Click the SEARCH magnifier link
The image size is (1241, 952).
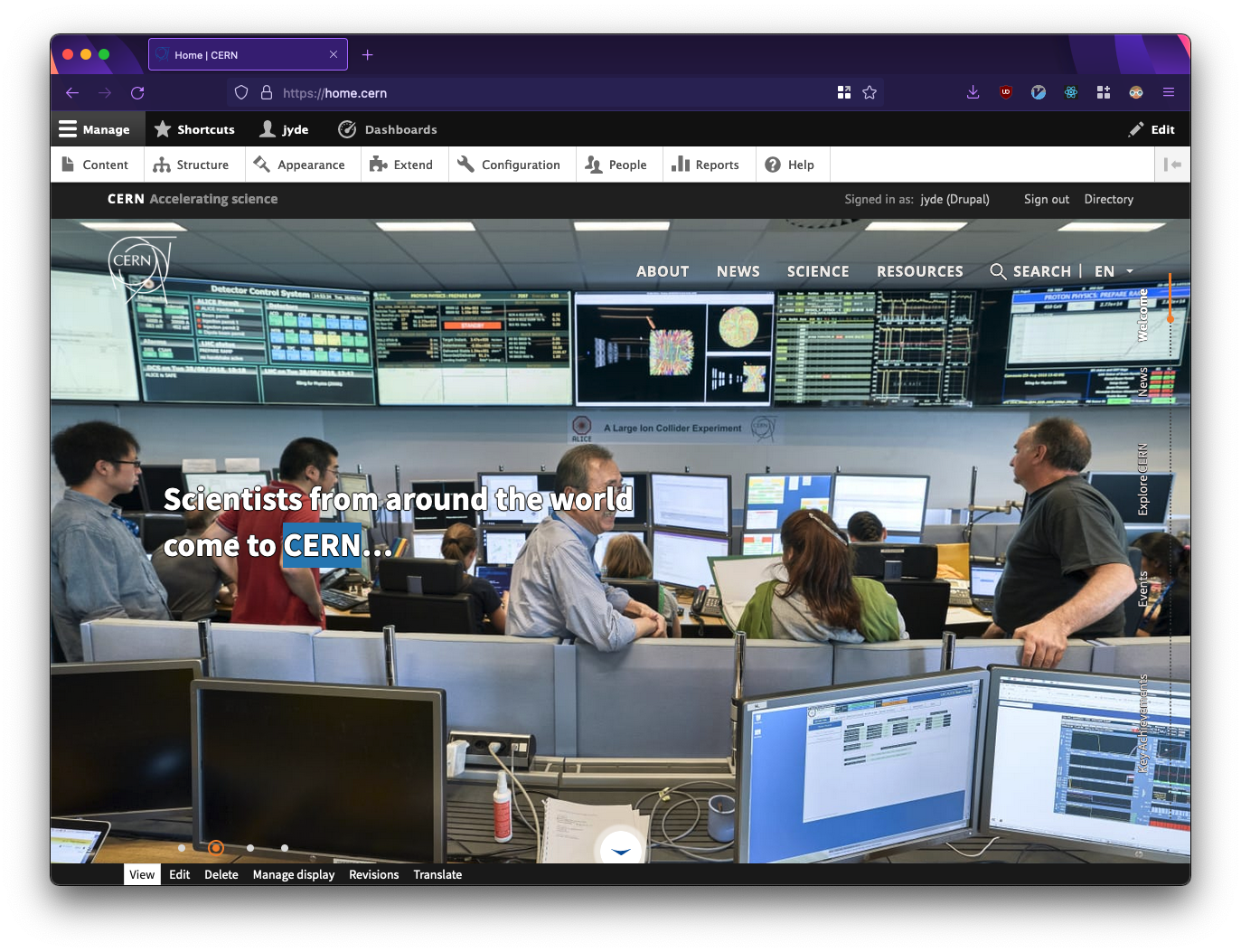pyautogui.click(x=1030, y=271)
